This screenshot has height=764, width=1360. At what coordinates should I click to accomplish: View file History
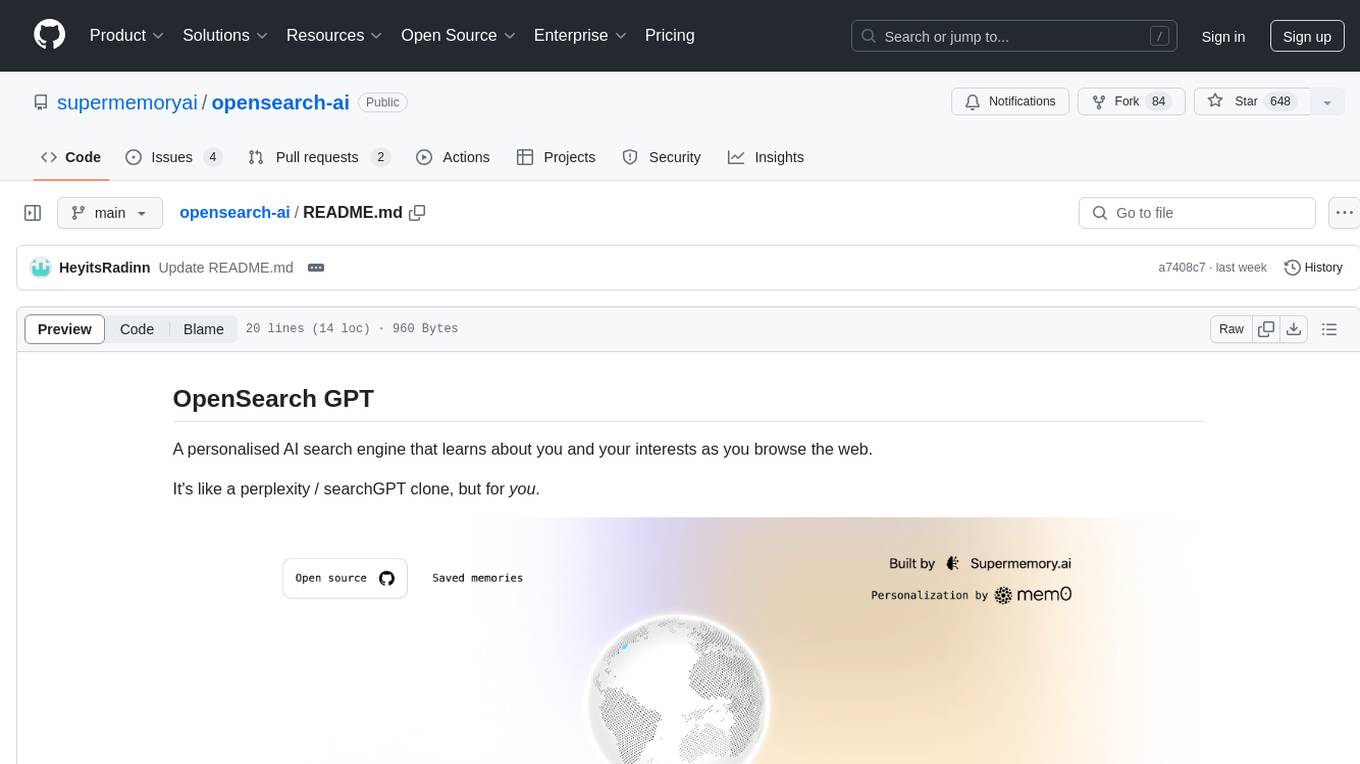point(1313,267)
